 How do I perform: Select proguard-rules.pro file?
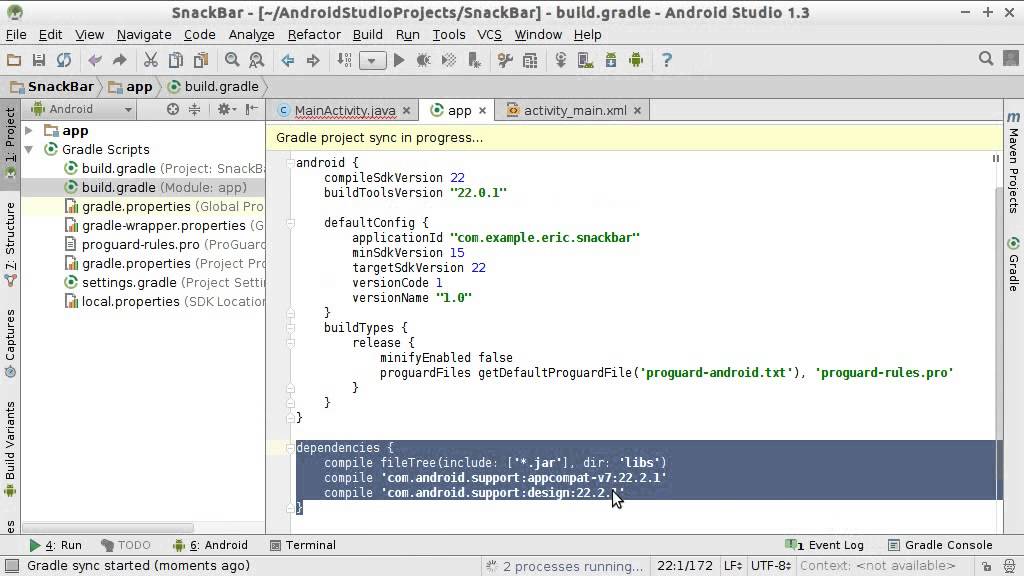click(163, 244)
